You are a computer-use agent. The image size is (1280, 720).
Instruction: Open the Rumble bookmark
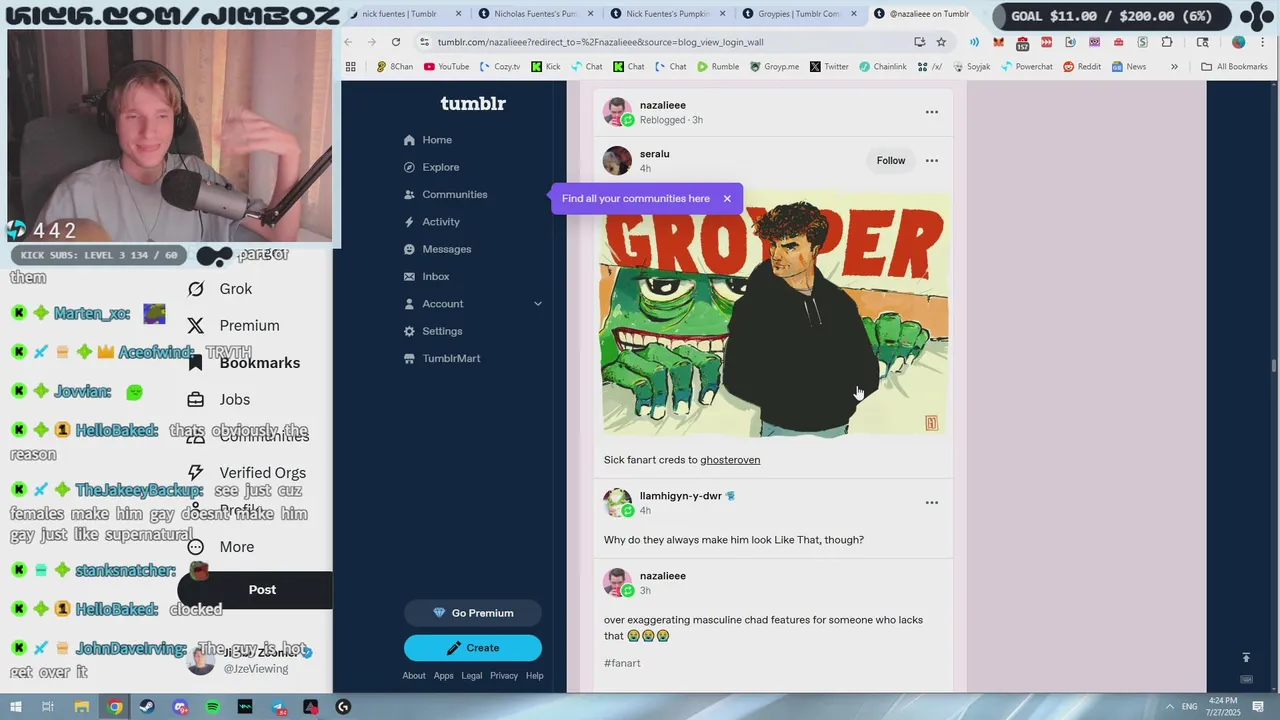(718, 67)
